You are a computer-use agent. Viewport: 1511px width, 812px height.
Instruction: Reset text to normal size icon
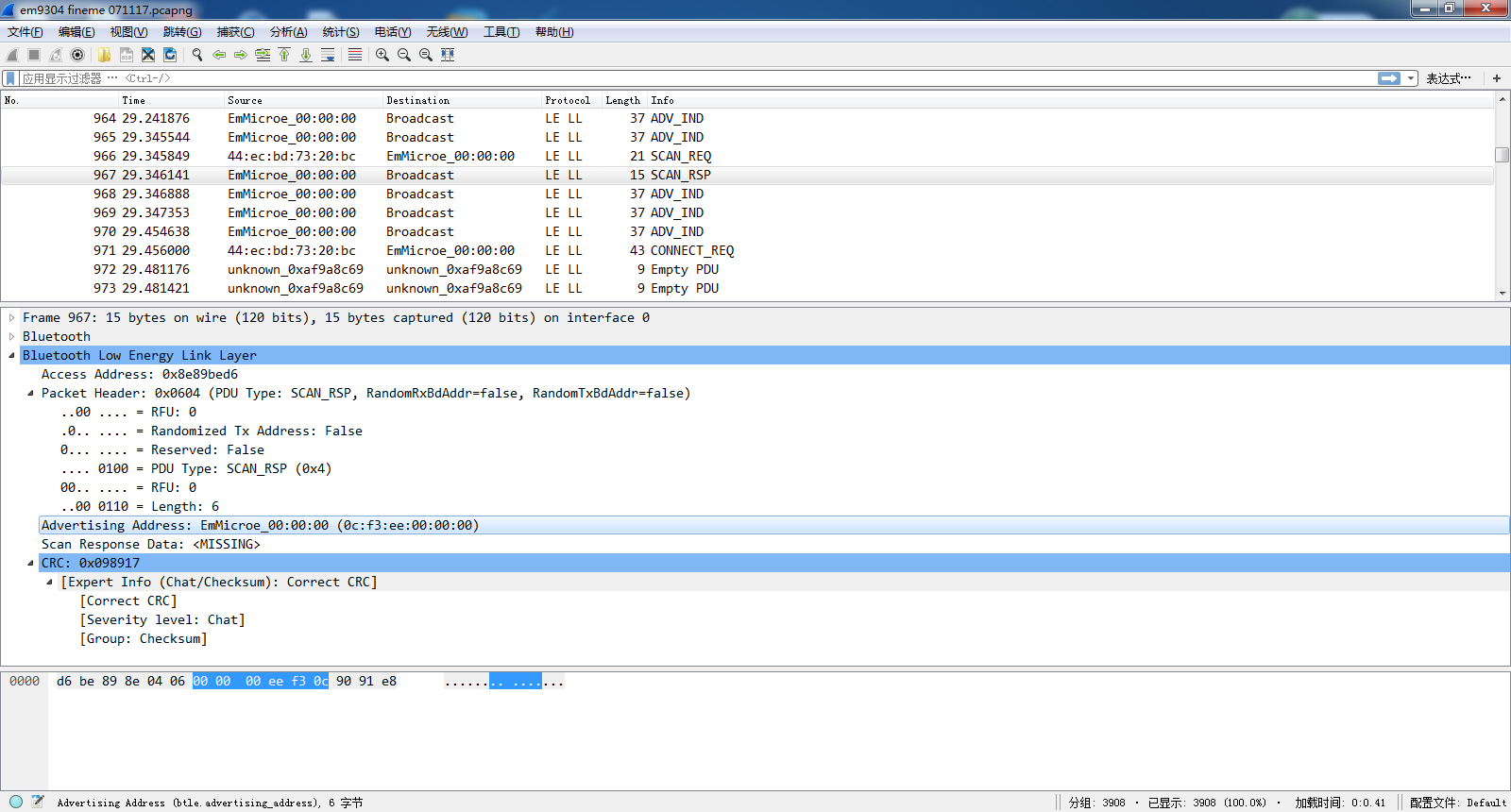(x=426, y=55)
